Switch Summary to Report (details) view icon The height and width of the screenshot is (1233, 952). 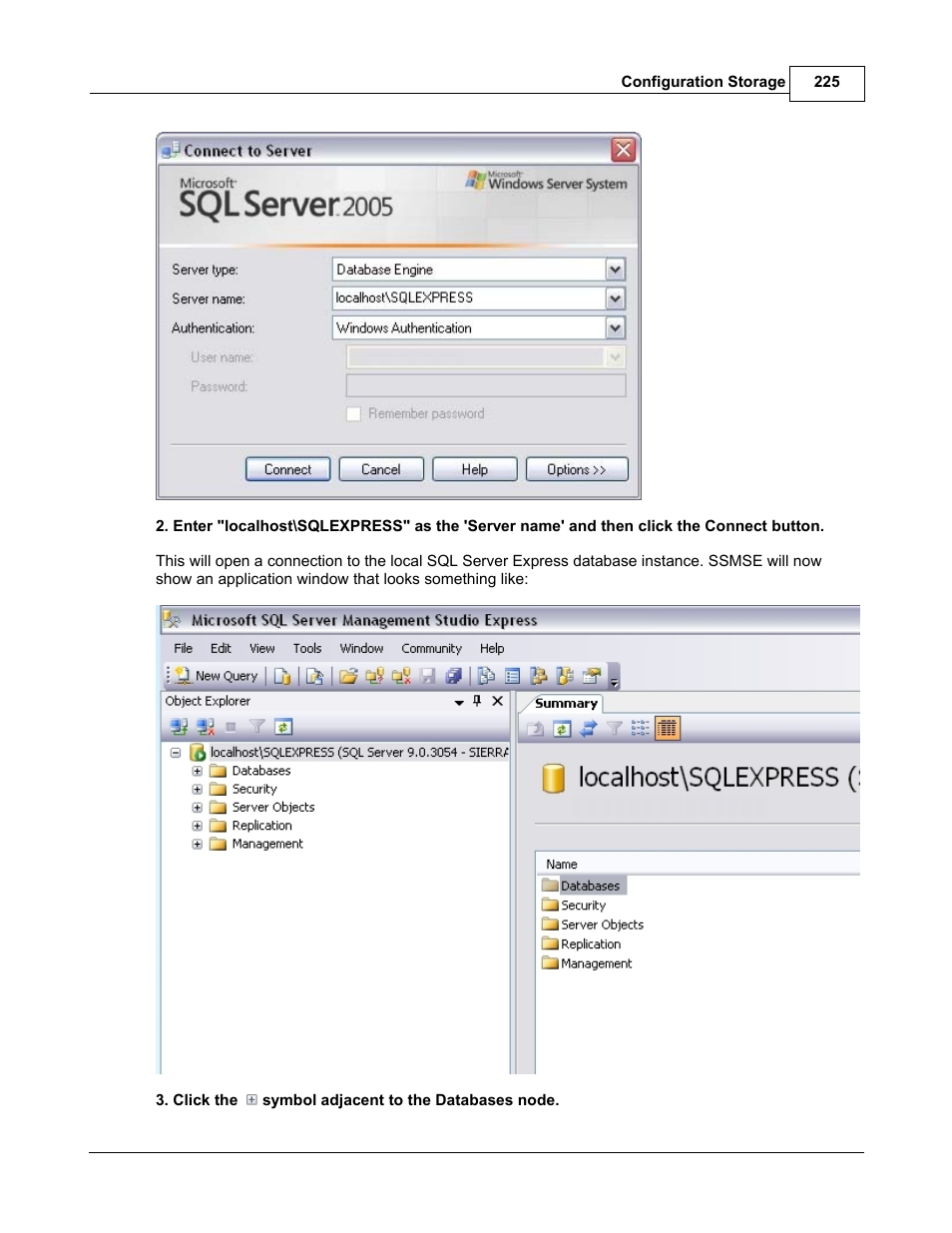pos(667,729)
